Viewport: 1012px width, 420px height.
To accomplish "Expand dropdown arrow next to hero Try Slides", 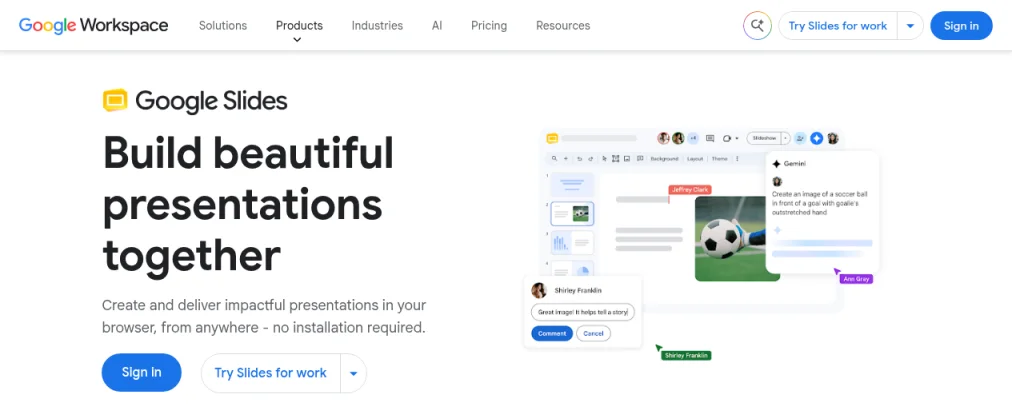I will (354, 373).
